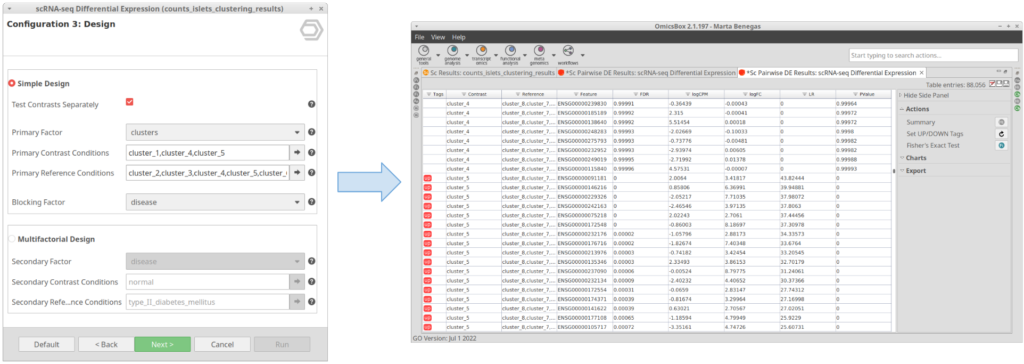Screen dimensions: 1024x364
Task: Click the Contrast column header
Action: (x=473, y=94)
